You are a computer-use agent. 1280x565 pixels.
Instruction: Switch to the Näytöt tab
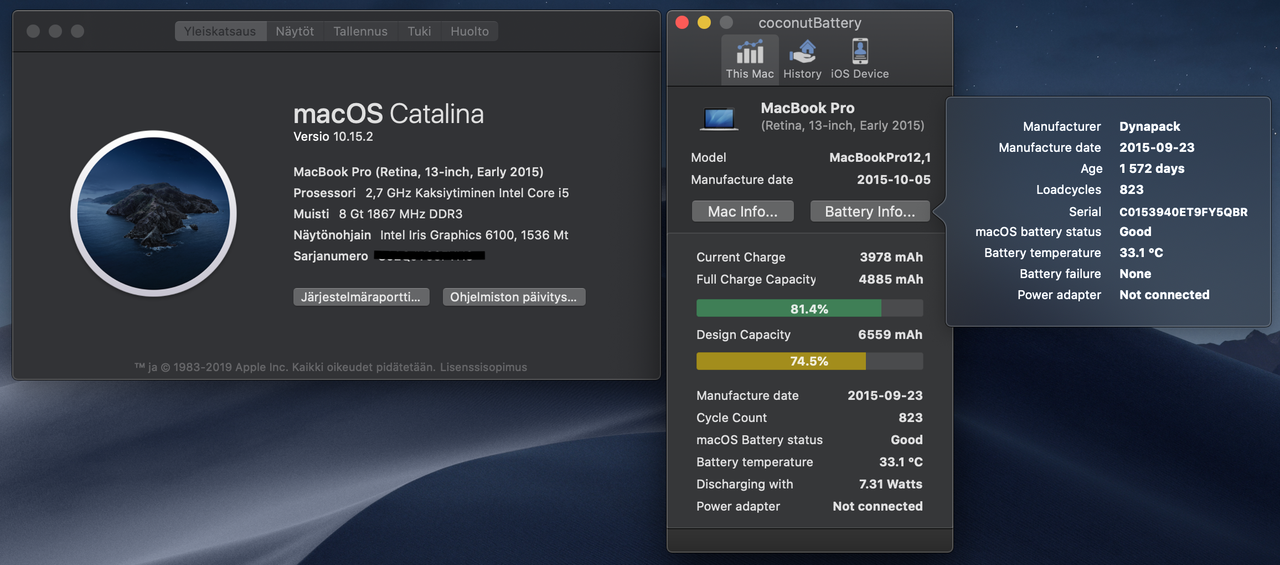(295, 32)
